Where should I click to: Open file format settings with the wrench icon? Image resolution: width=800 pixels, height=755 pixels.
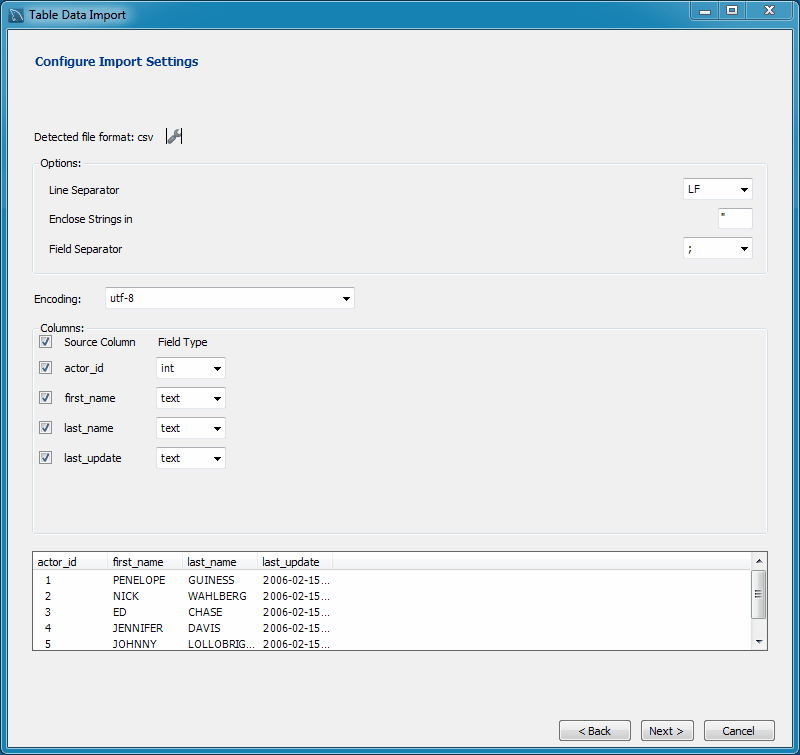[x=173, y=136]
